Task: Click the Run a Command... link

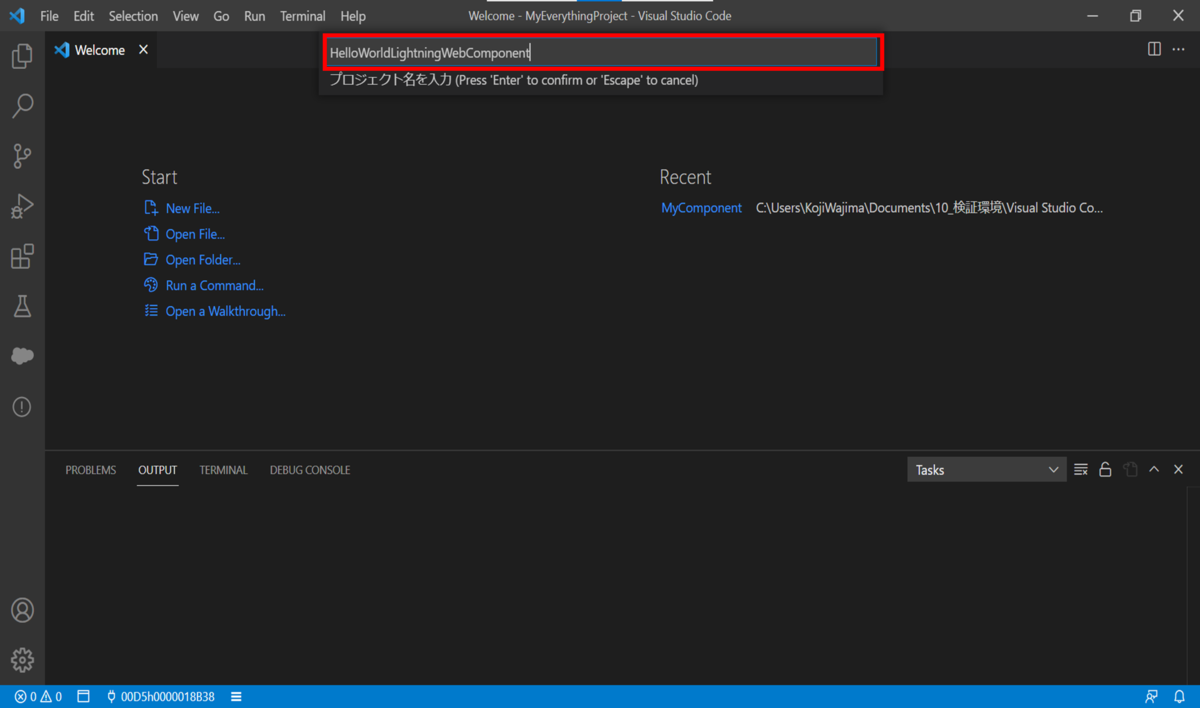Action: pos(215,286)
